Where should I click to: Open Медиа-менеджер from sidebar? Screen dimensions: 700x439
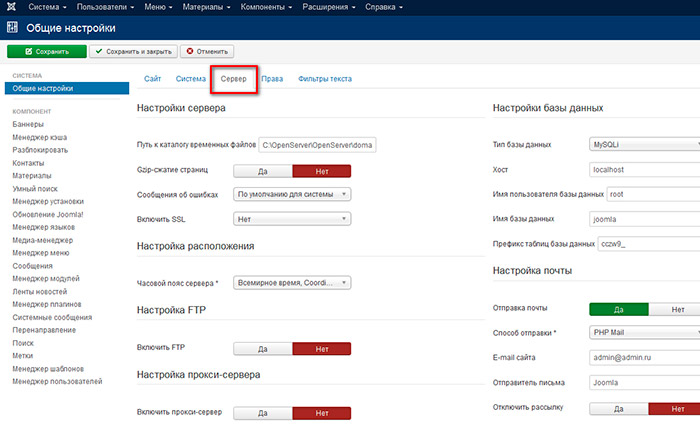pyautogui.click(x=42, y=239)
